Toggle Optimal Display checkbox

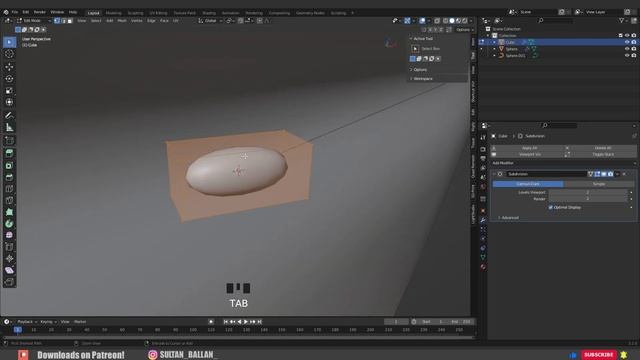[x=551, y=207]
